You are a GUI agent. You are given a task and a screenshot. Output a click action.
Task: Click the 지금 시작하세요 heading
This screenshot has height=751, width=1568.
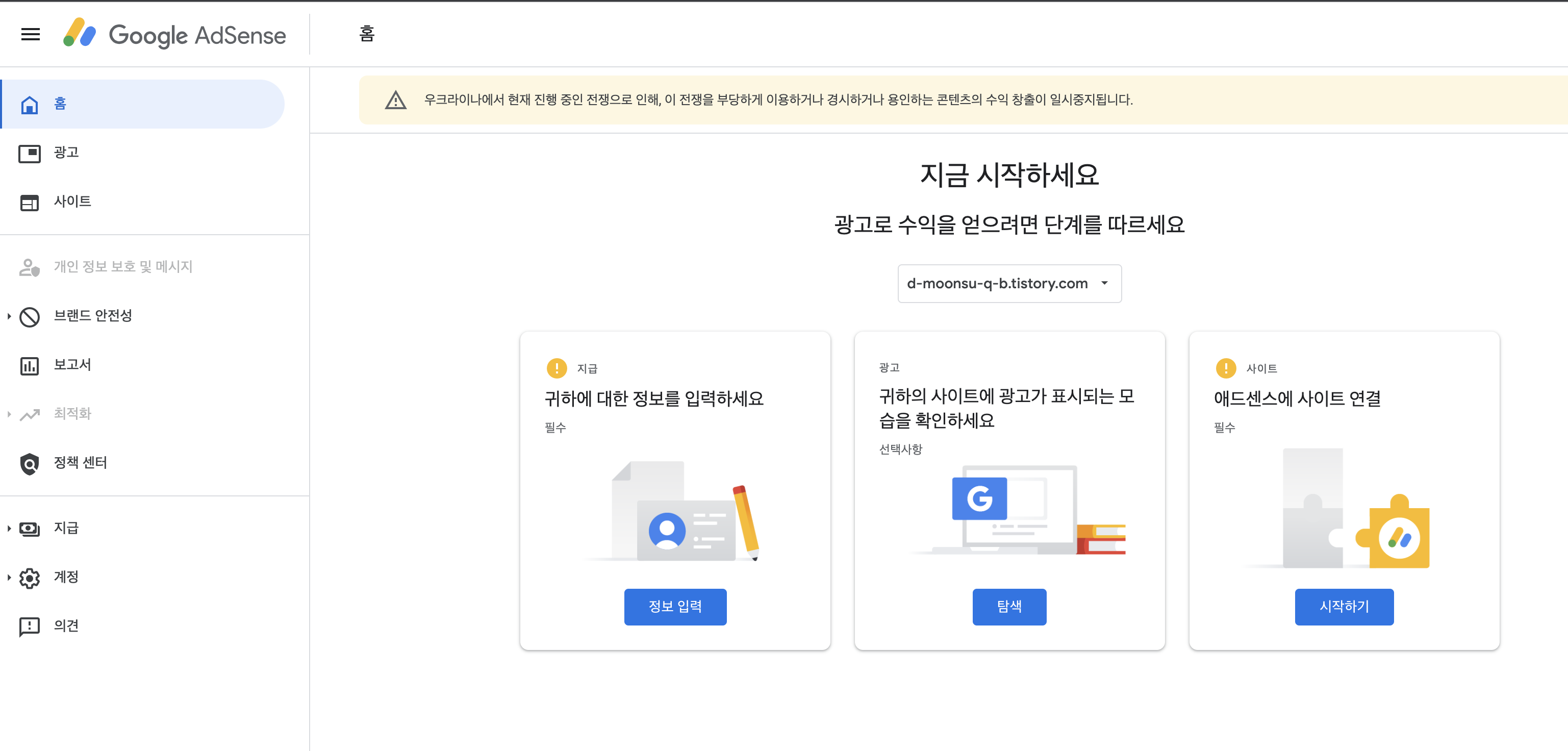tap(1009, 174)
